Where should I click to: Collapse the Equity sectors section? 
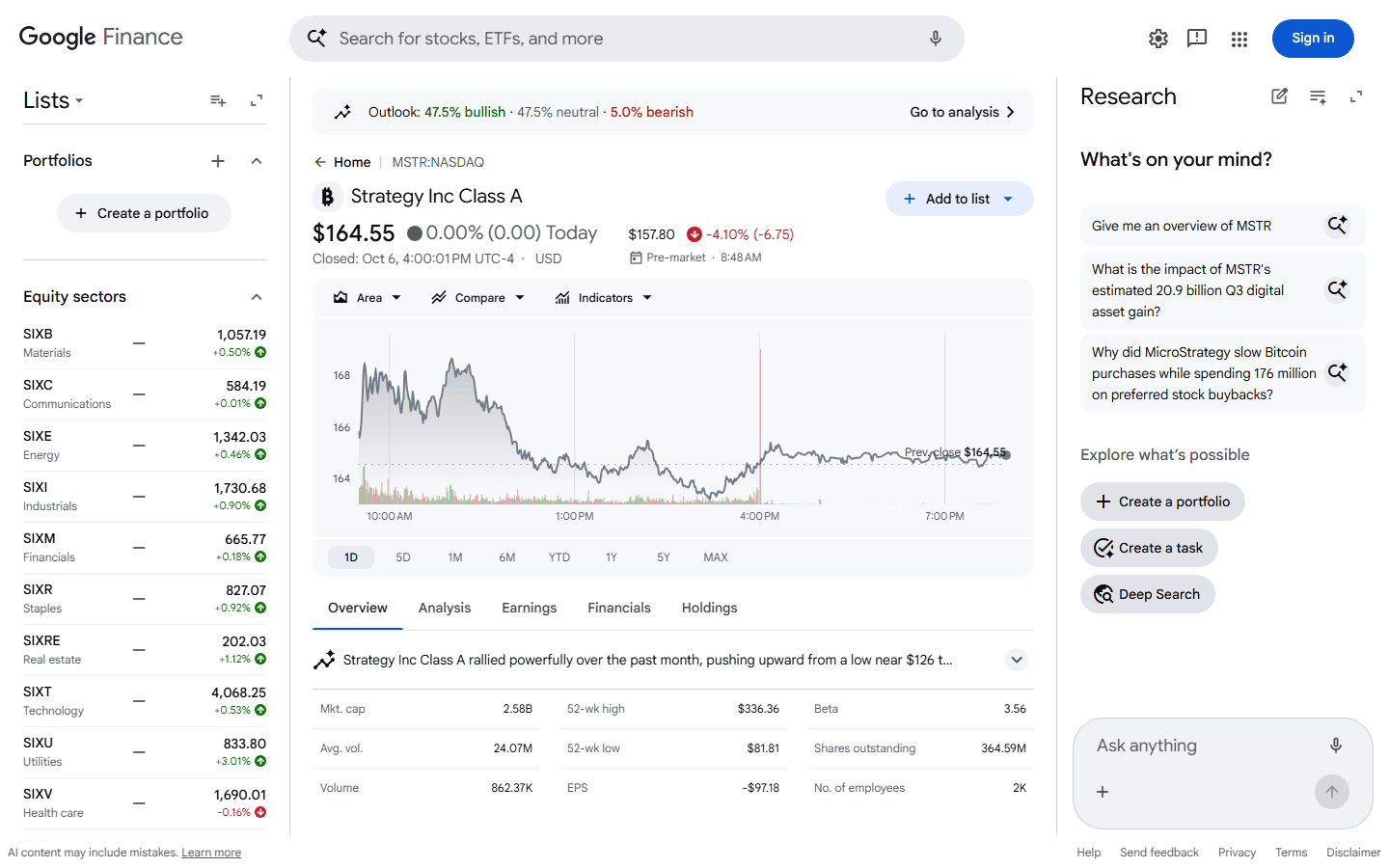pos(257,297)
